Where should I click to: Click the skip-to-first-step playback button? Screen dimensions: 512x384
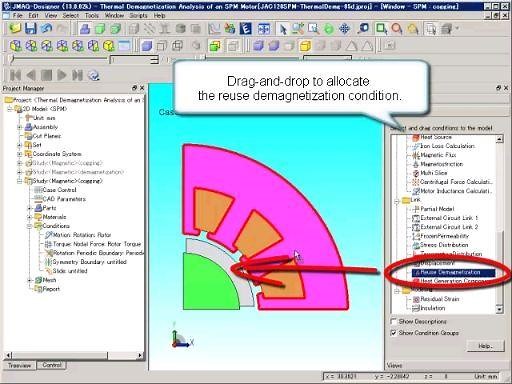coord(15,75)
